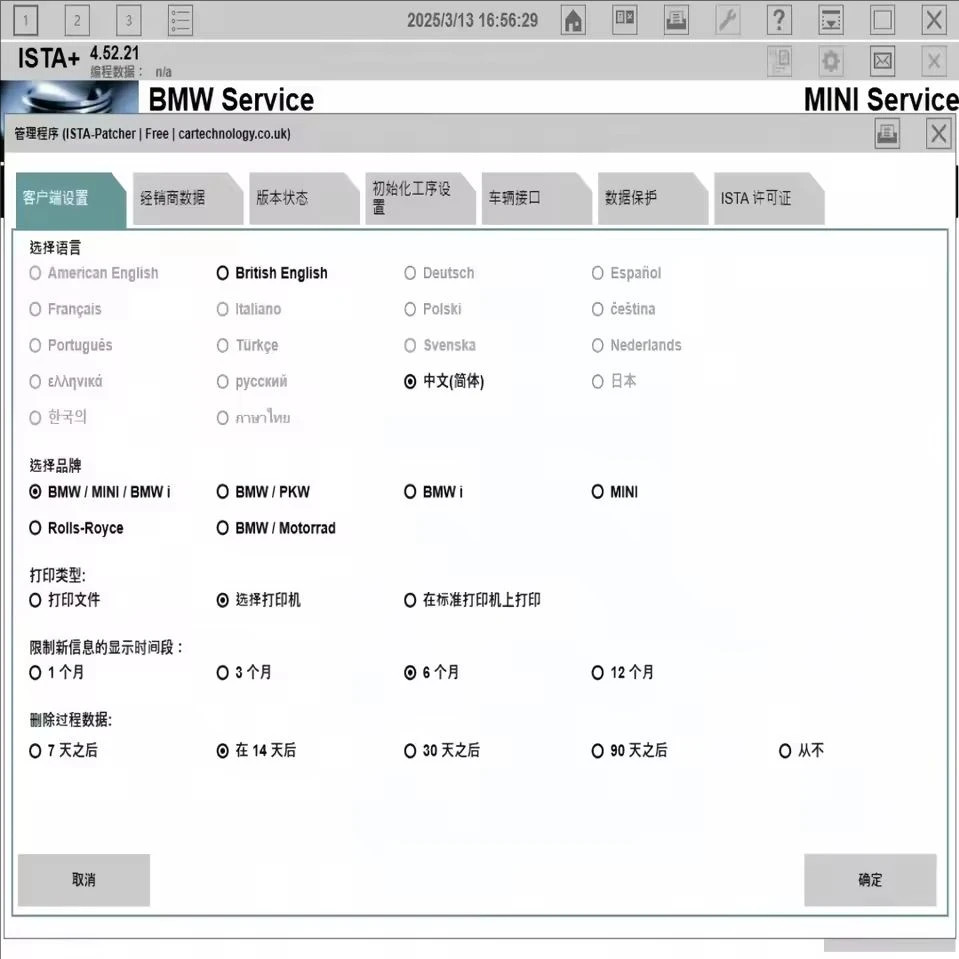959x959 pixels.
Task: Select workspace 2 at the top left
Action: (76, 19)
